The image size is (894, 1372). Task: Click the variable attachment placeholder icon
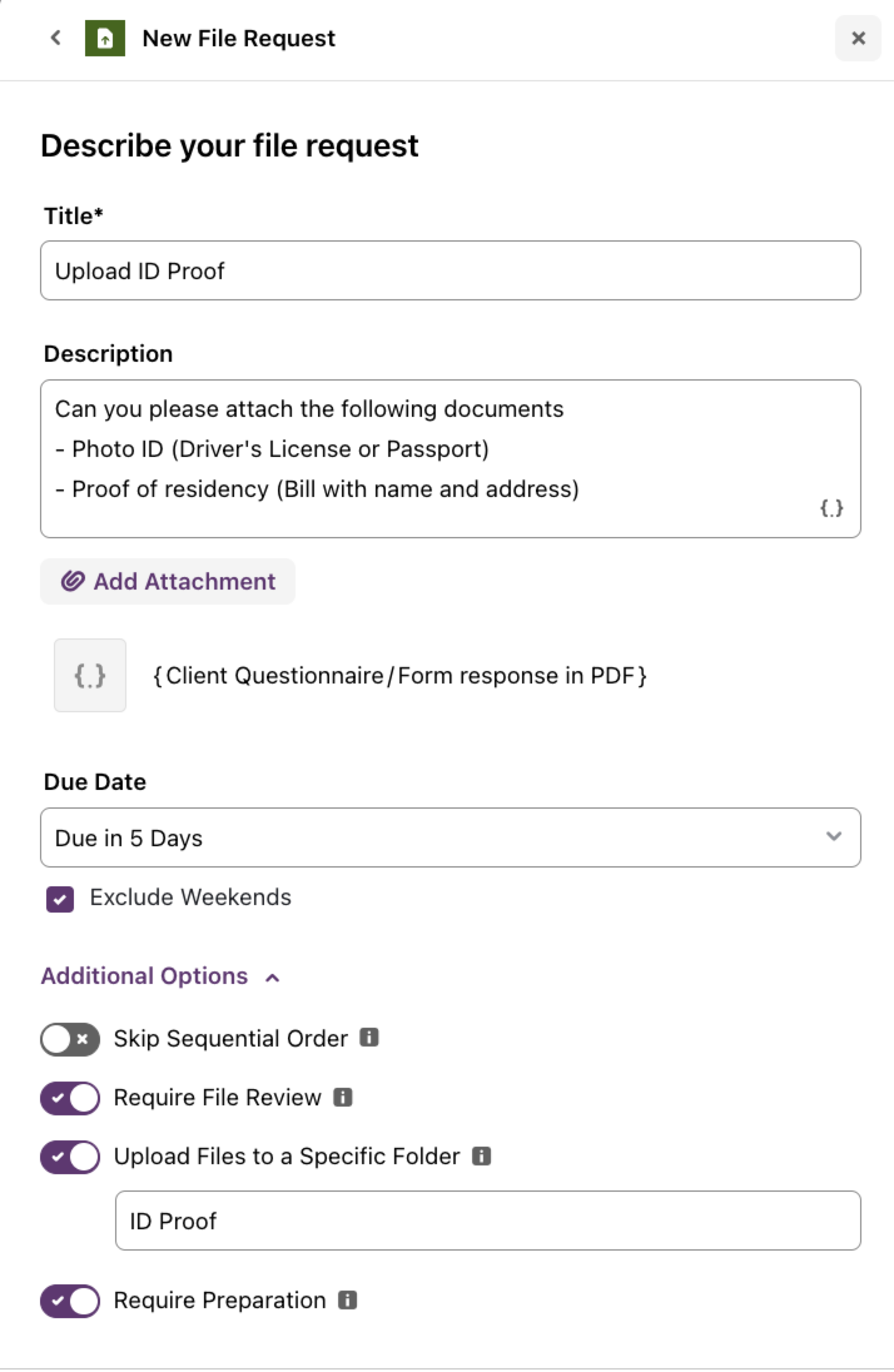pyautogui.click(x=90, y=675)
